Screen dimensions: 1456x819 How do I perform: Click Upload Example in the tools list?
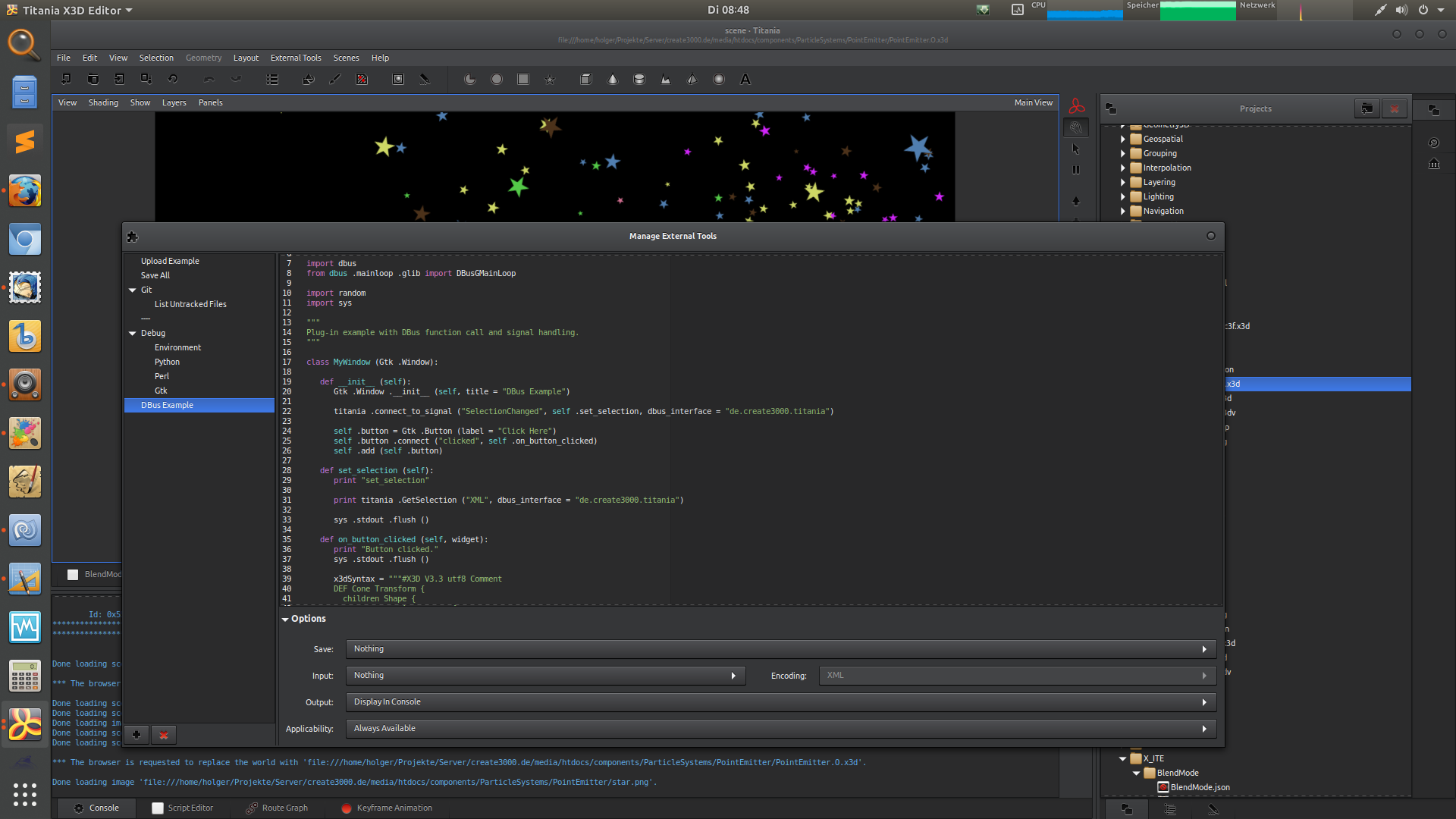tap(169, 260)
